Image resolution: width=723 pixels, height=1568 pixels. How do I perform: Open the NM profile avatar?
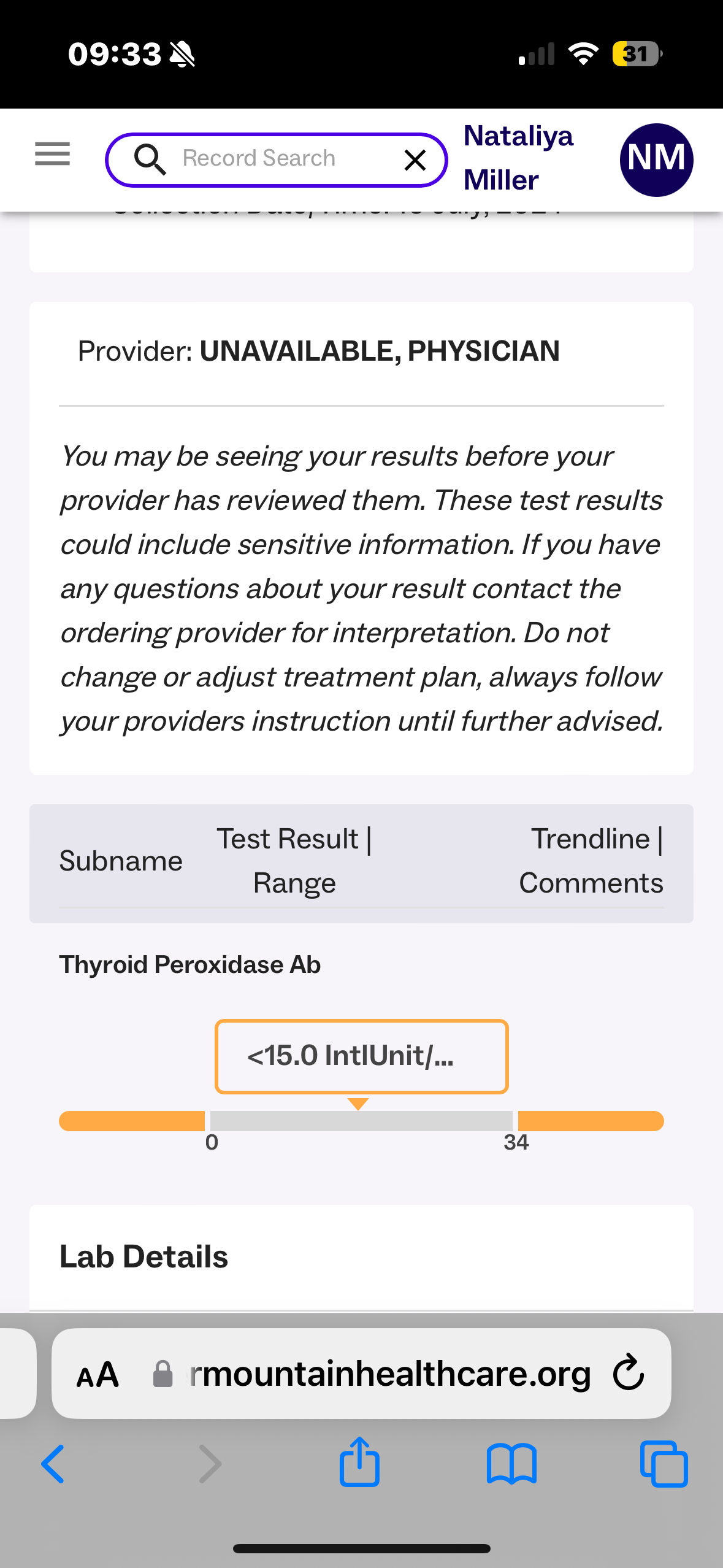click(656, 159)
